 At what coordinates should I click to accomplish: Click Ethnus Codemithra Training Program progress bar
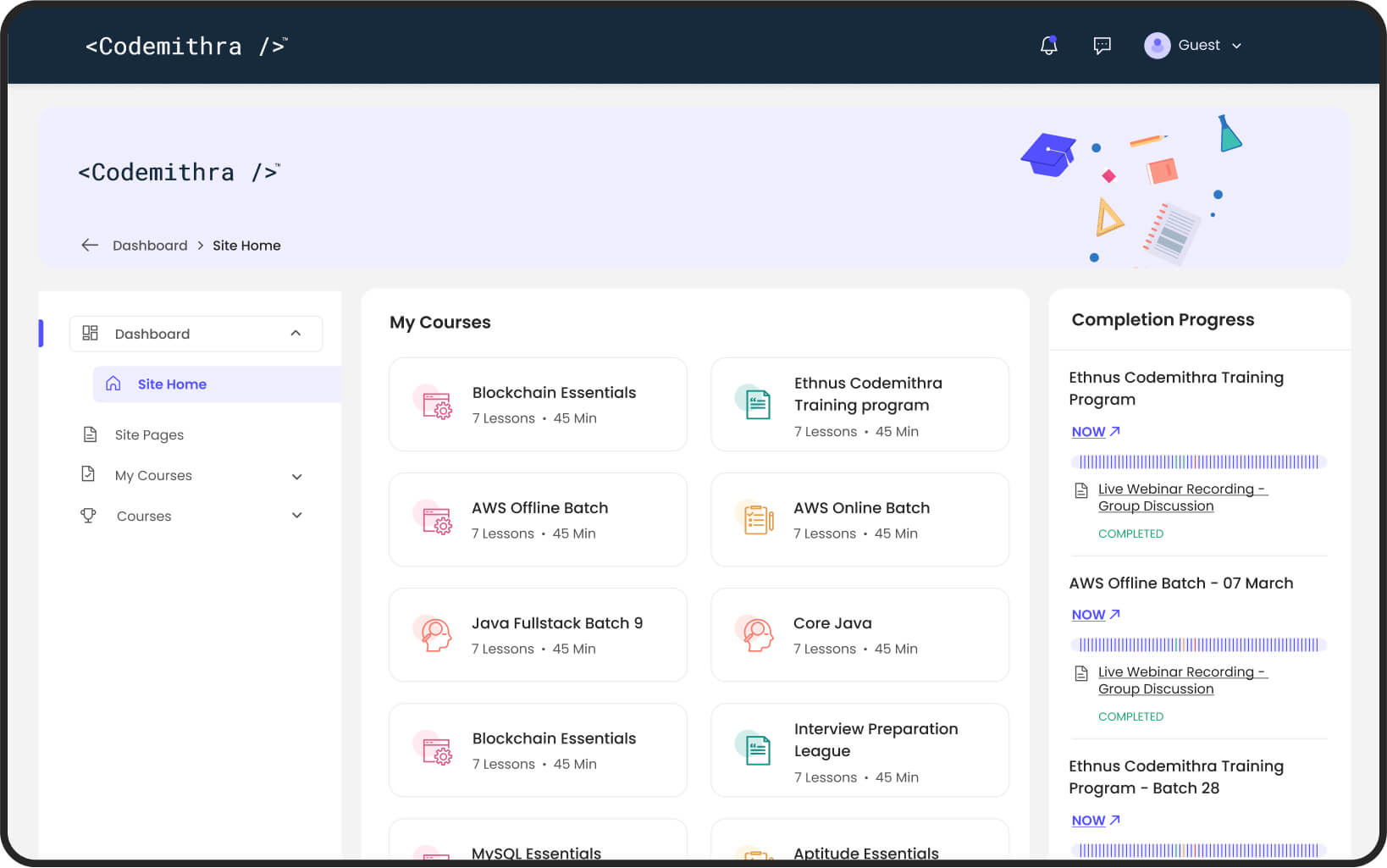[x=1198, y=462]
